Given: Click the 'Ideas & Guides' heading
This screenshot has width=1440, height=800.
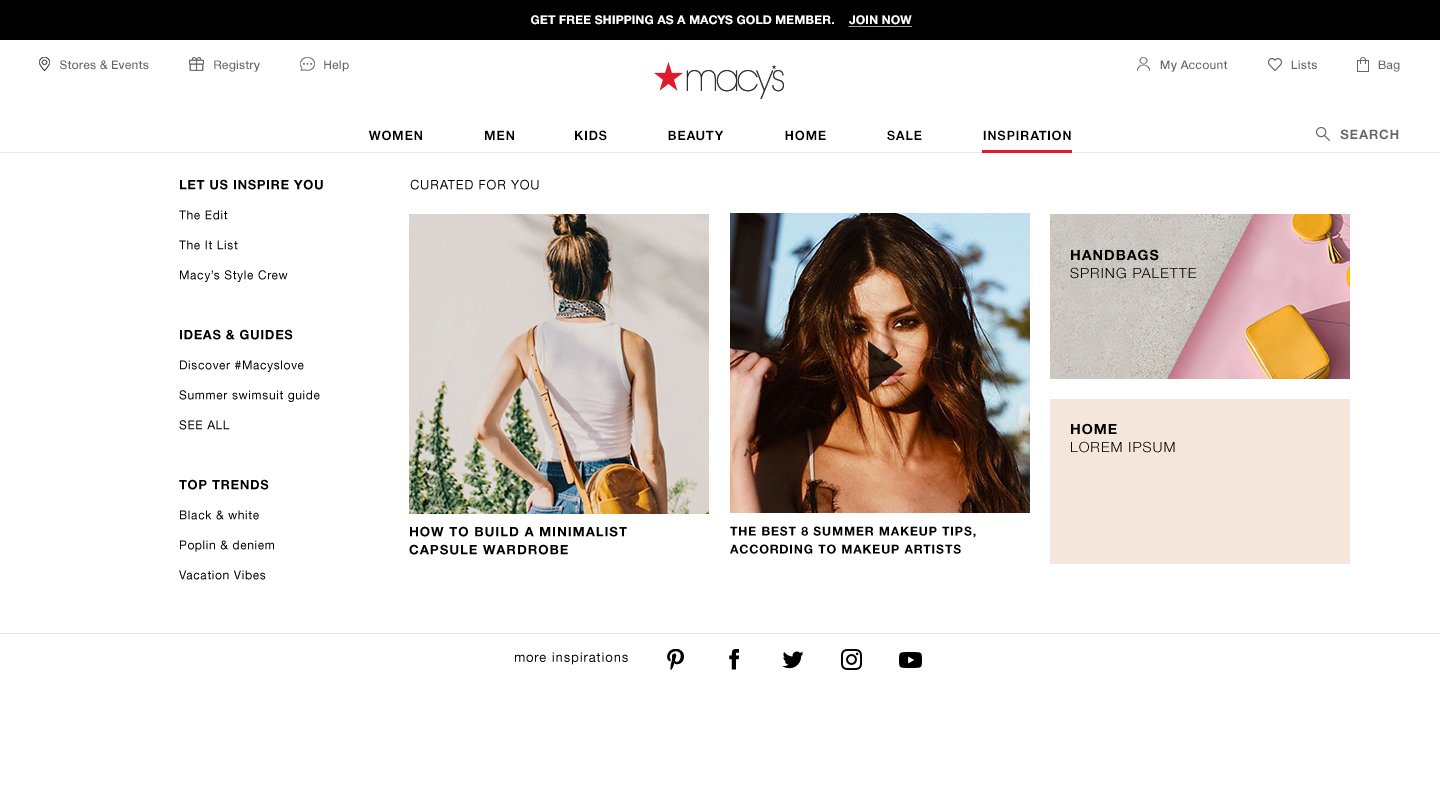Looking at the screenshot, I should tap(236, 335).
